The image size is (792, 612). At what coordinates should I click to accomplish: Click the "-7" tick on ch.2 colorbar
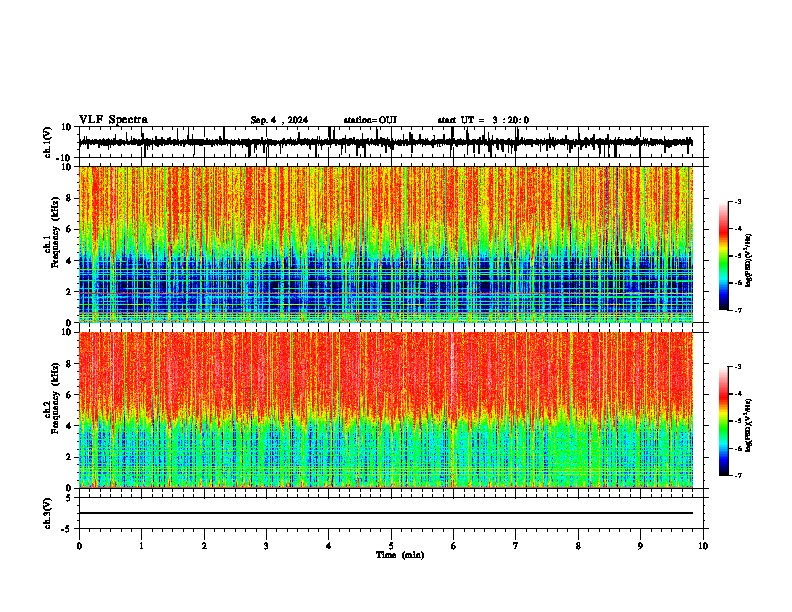(737, 475)
